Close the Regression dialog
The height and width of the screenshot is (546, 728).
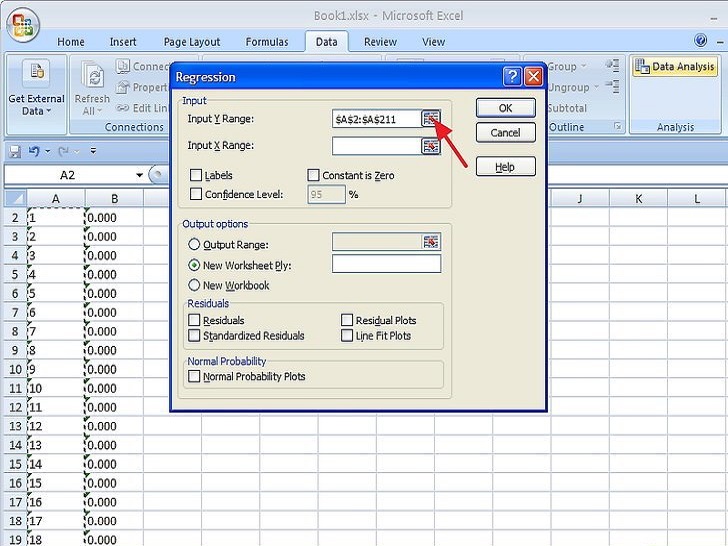tap(533, 77)
